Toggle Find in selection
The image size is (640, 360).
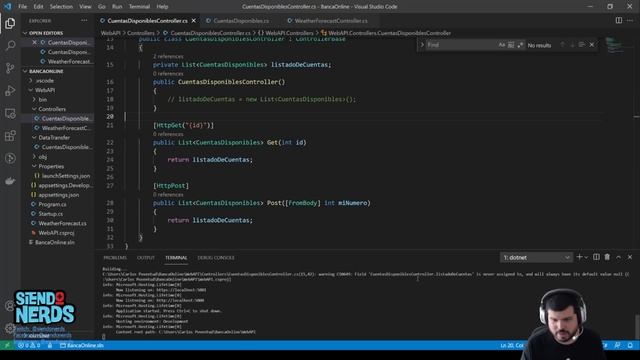pos(582,45)
